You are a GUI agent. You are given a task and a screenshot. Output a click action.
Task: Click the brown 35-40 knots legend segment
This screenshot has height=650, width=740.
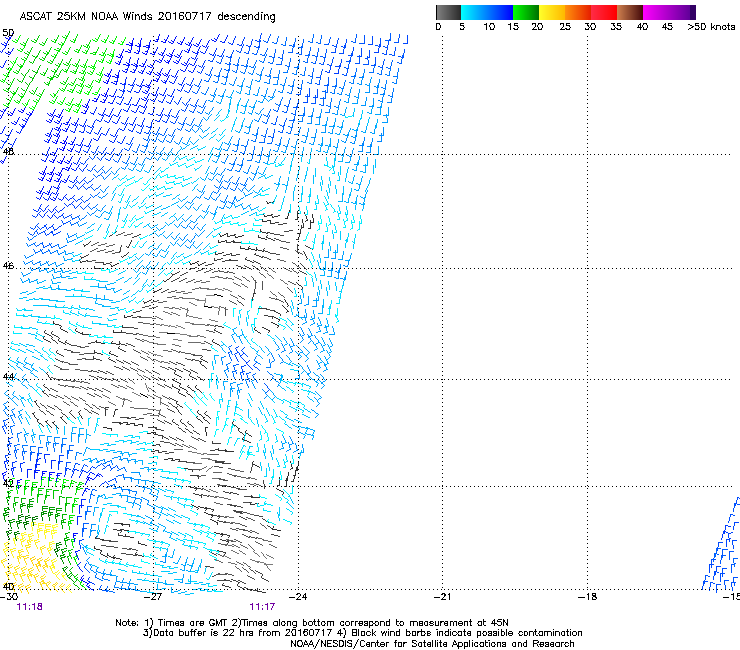[630, 12]
